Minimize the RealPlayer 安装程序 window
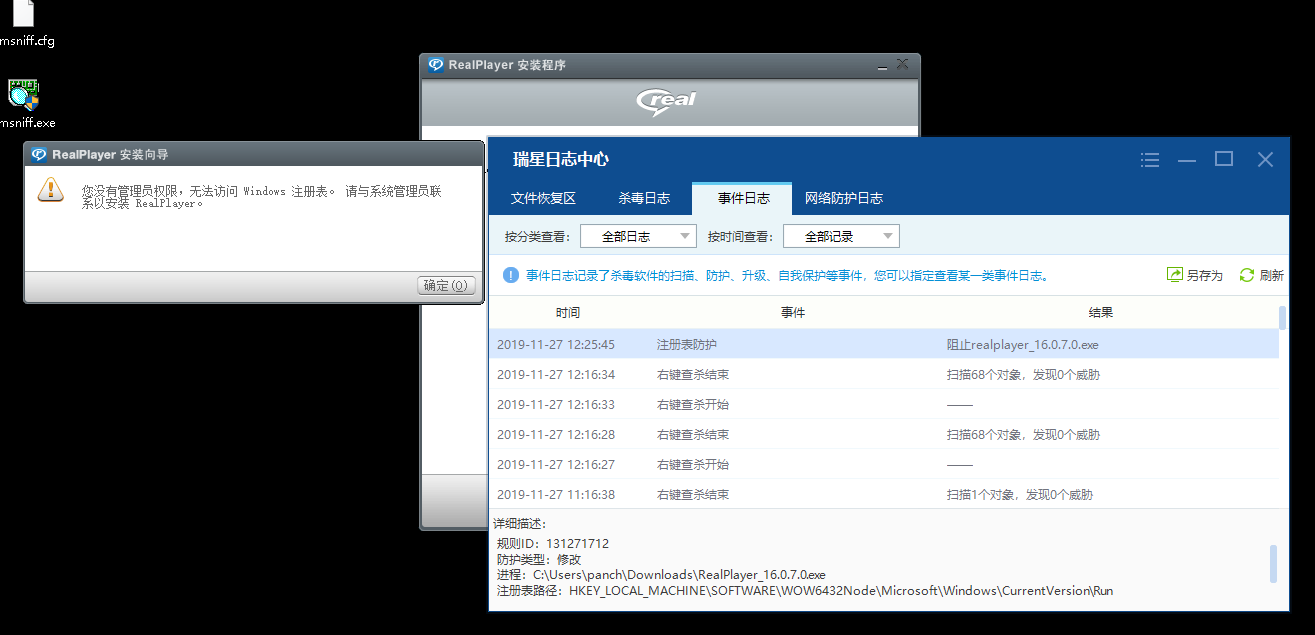Screen dimensions: 1315x635 [882, 66]
